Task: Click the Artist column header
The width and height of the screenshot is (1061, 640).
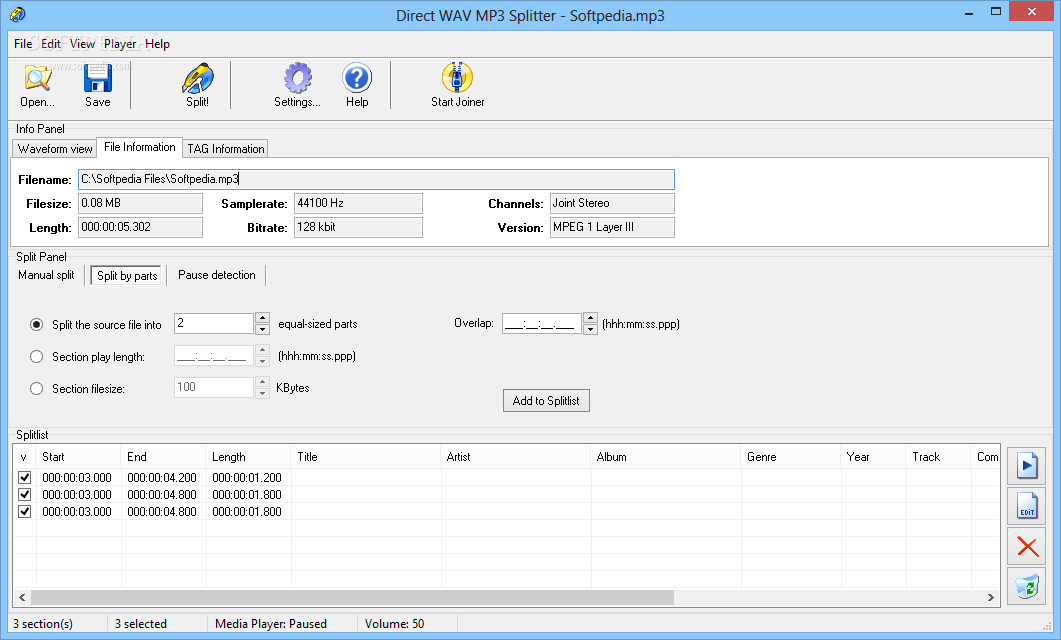Action: (x=516, y=457)
